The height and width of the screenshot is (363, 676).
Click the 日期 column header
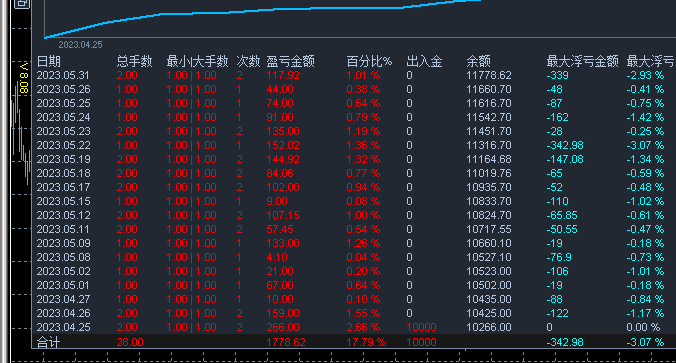tap(49, 61)
